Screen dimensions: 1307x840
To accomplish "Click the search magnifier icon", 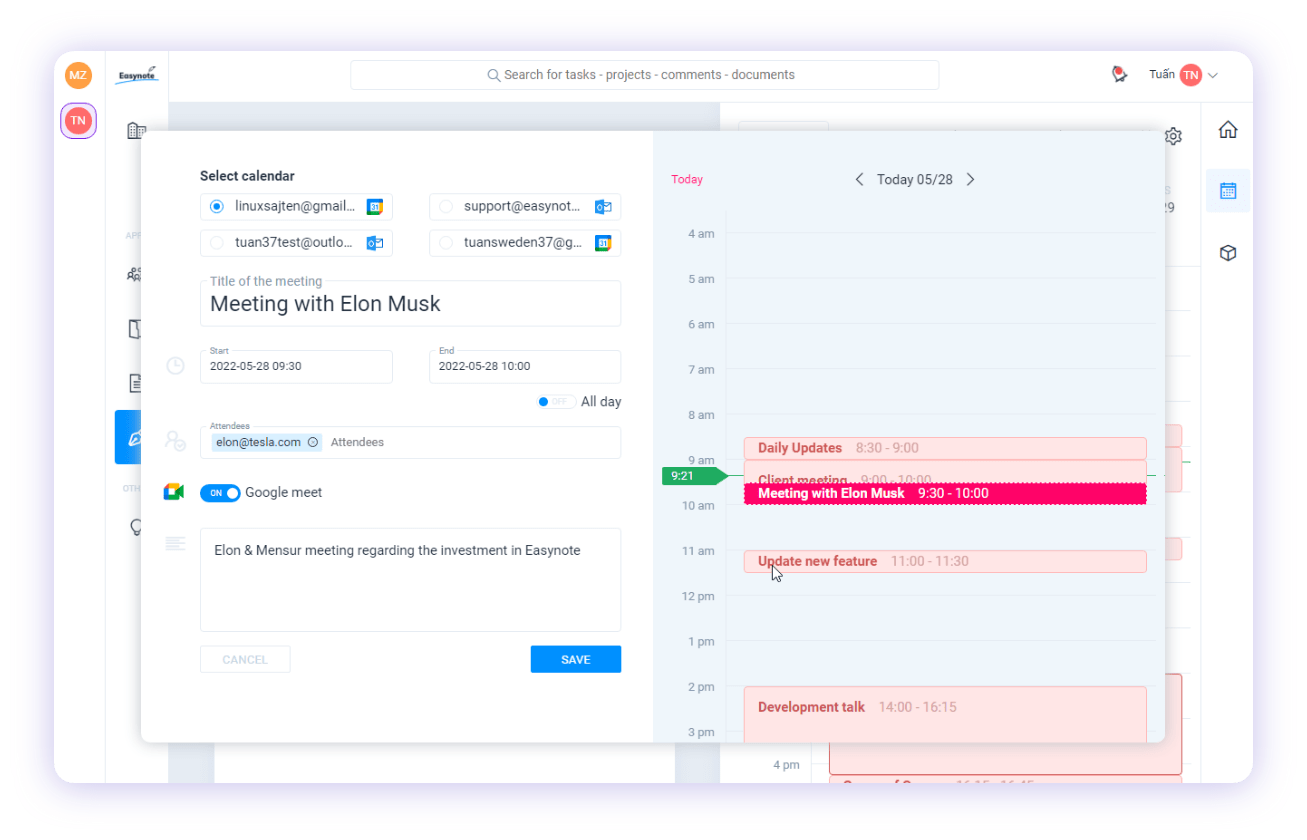I will (x=493, y=75).
